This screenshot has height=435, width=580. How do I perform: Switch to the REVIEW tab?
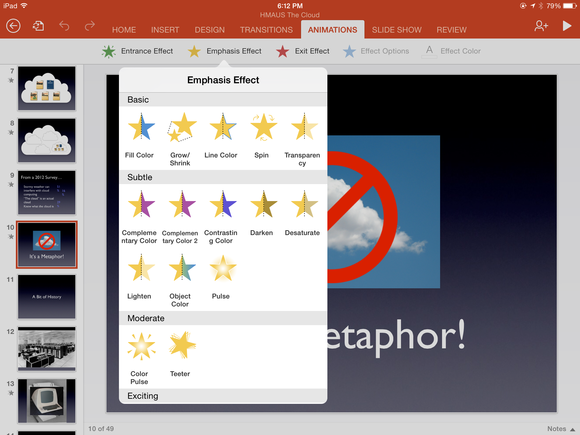tap(451, 30)
